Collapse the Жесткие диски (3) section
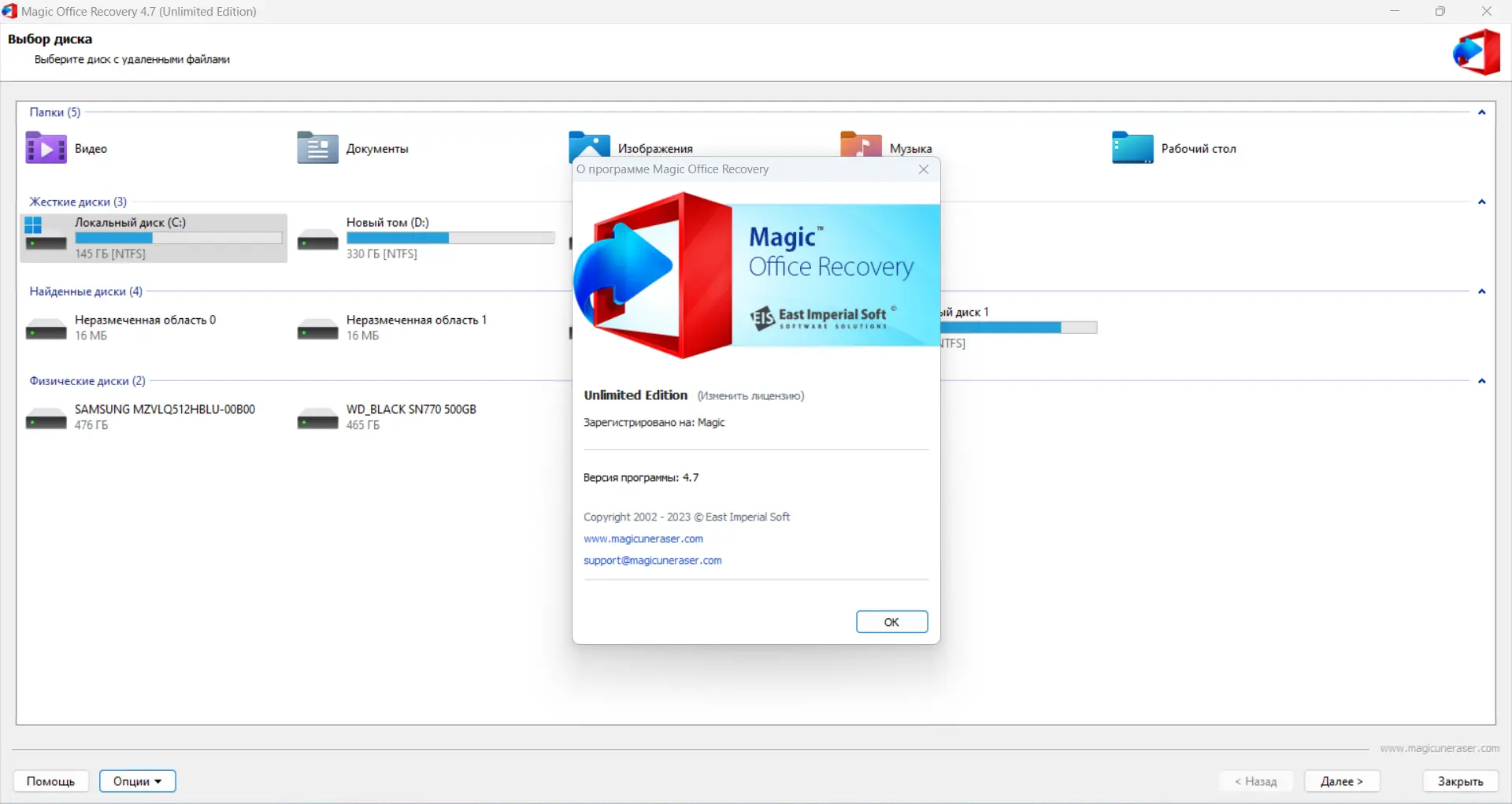Image resolution: width=1512 pixels, height=804 pixels. (x=1481, y=202)
